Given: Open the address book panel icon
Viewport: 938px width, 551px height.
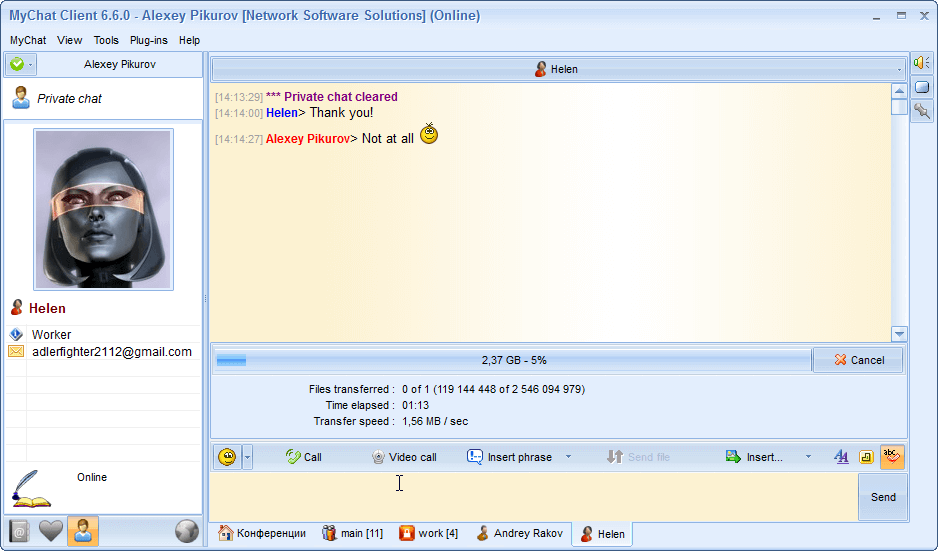Looking at the screenshot, I should point(19,531).
